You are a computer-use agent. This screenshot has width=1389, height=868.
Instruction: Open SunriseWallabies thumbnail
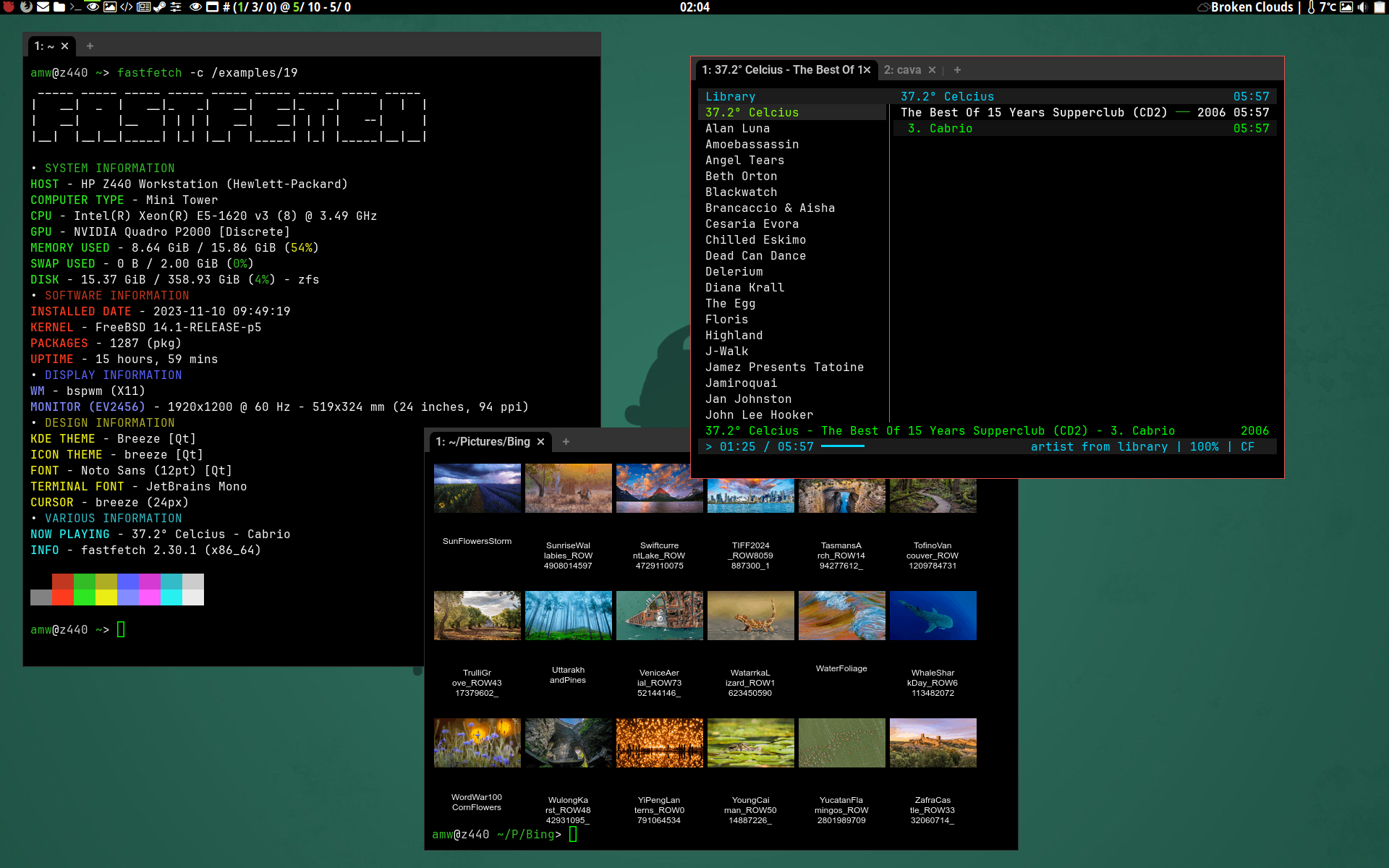click(x=569, y=488)
